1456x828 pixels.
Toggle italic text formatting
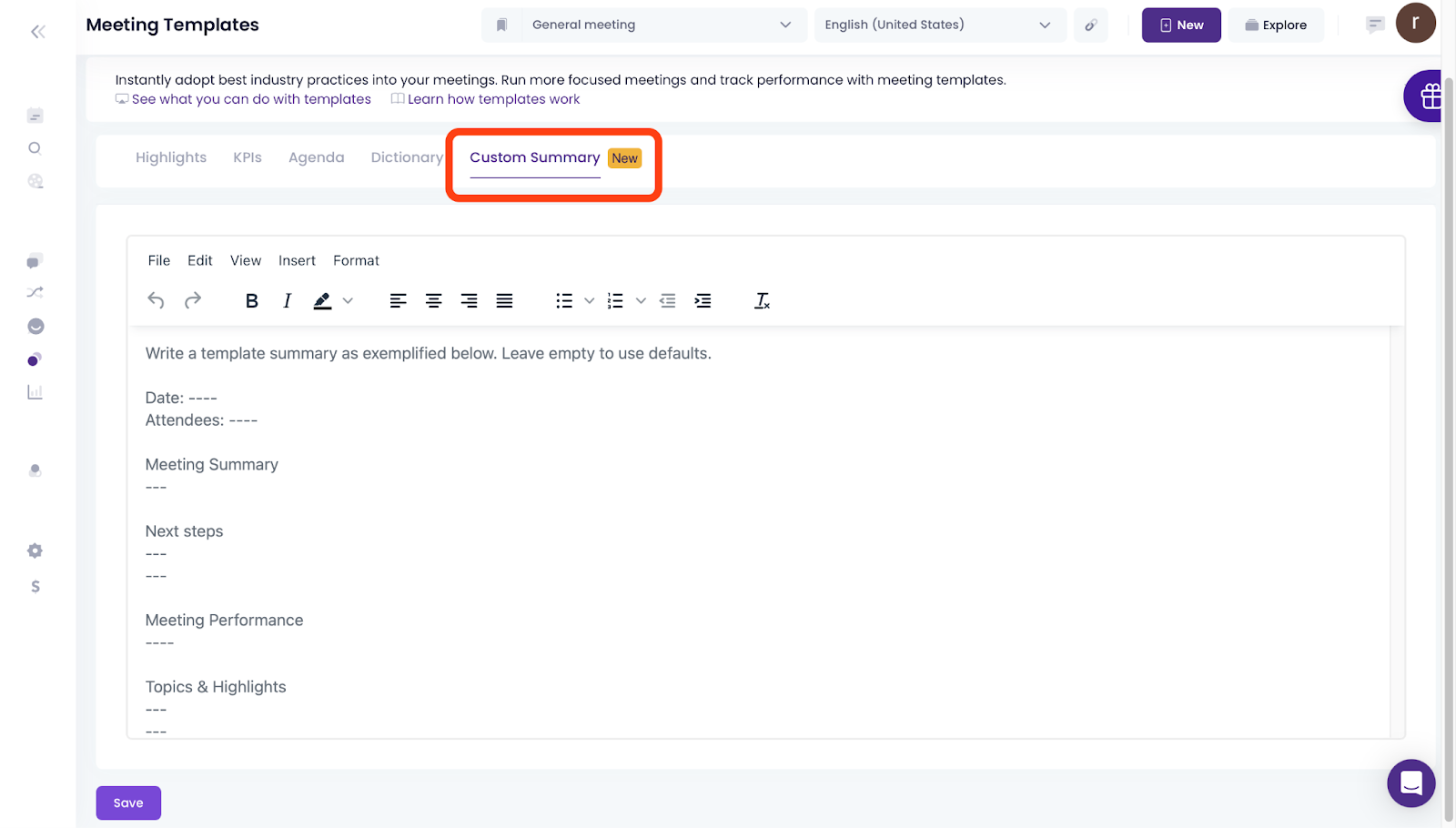287,301
